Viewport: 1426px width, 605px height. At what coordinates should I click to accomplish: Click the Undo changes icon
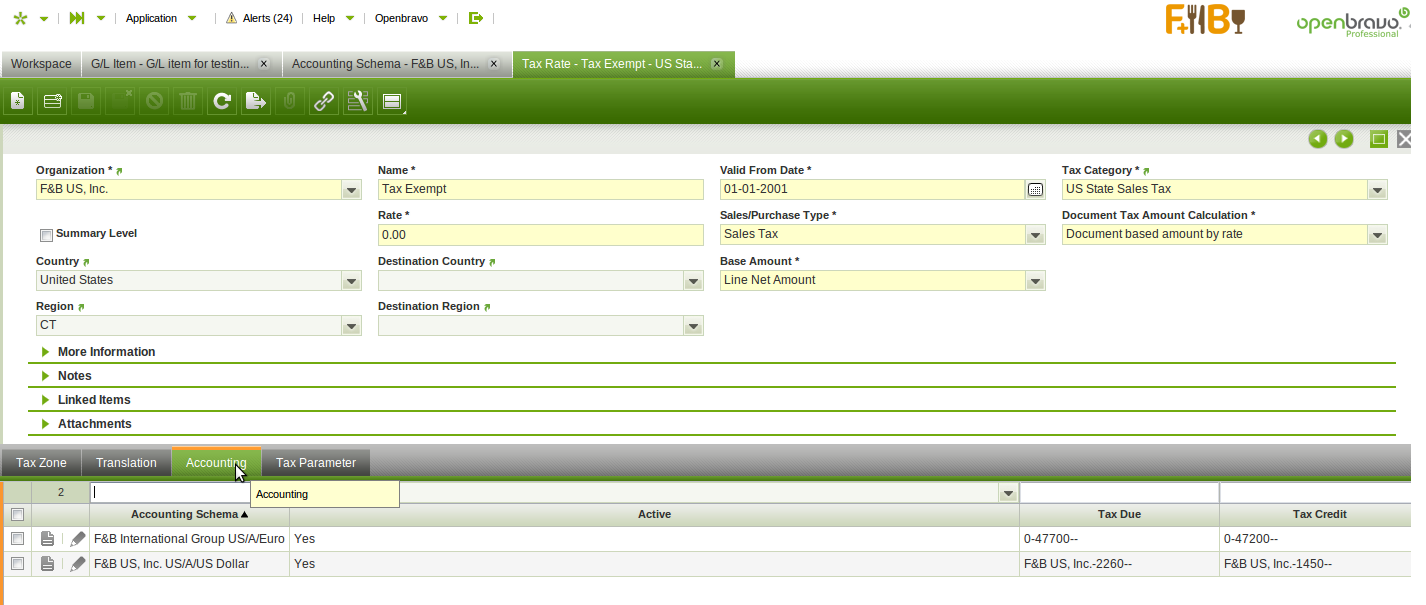point(154,101)
